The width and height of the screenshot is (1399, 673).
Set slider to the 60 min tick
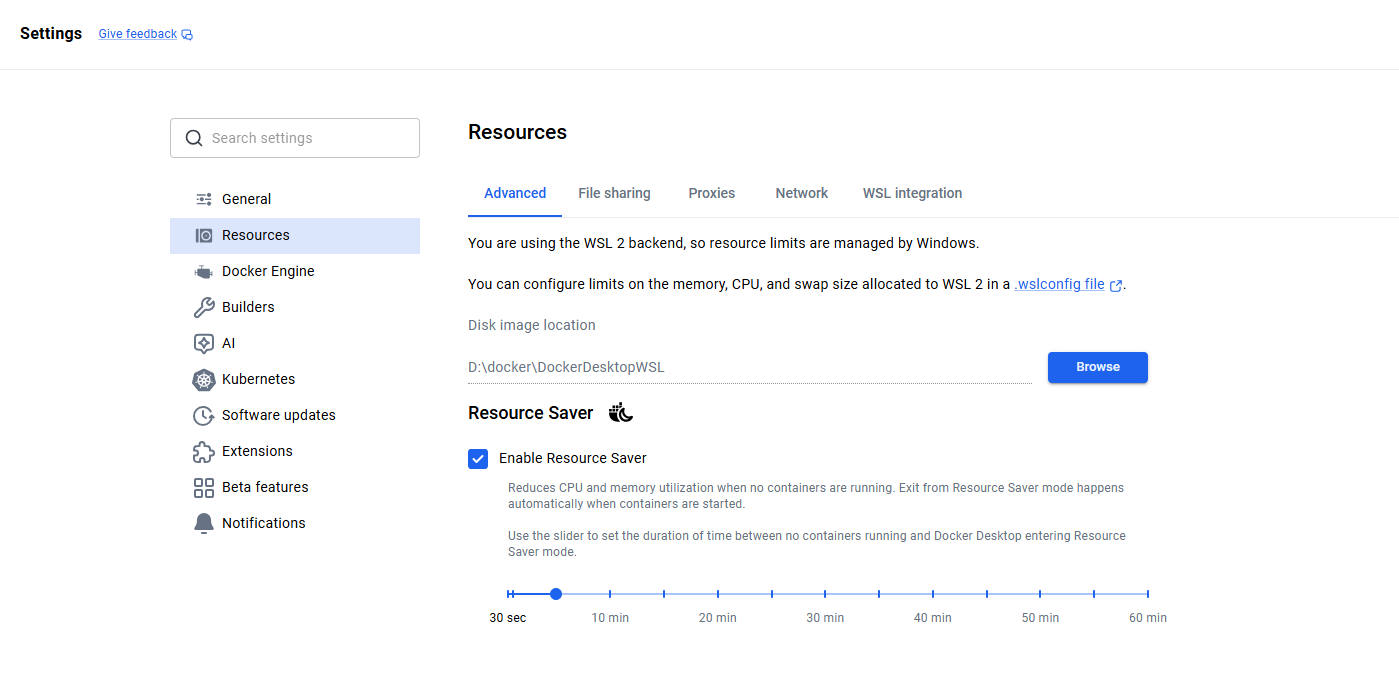pyautogui.click(x=1148, y=594)
